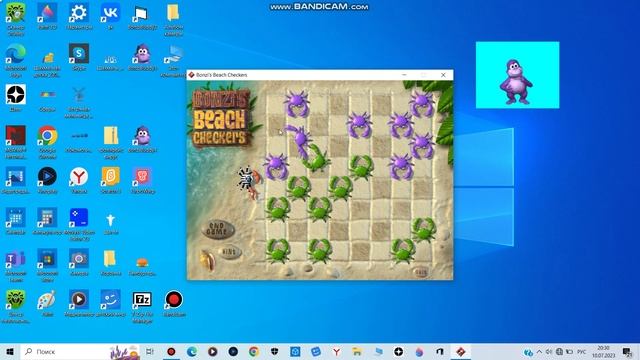Viewport: 640px width, 360px height.
Task: Open Microsoft Edge from the taskbar
Action: (x=191, y=351)
